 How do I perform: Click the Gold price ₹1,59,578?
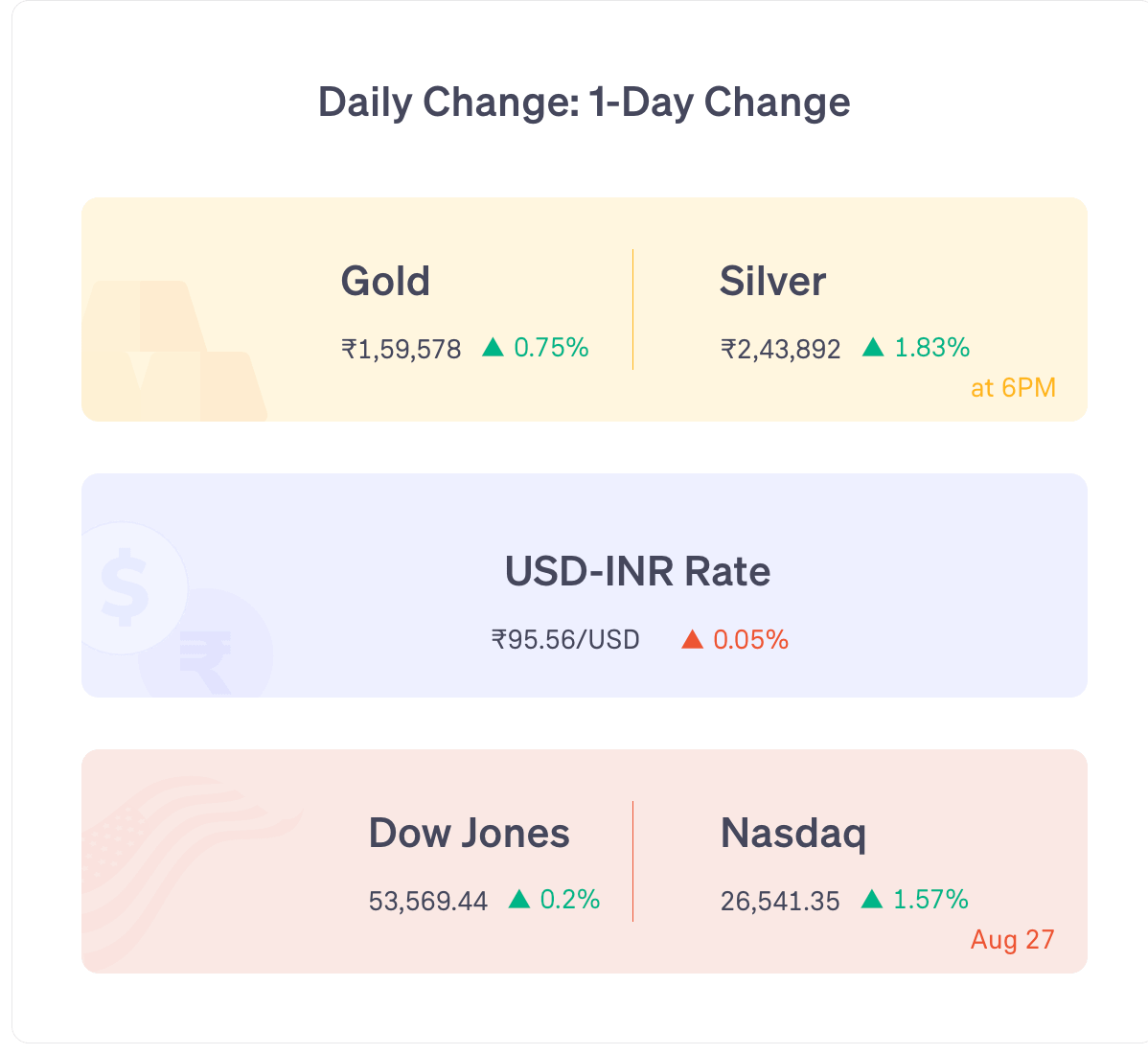pos(402,349)
